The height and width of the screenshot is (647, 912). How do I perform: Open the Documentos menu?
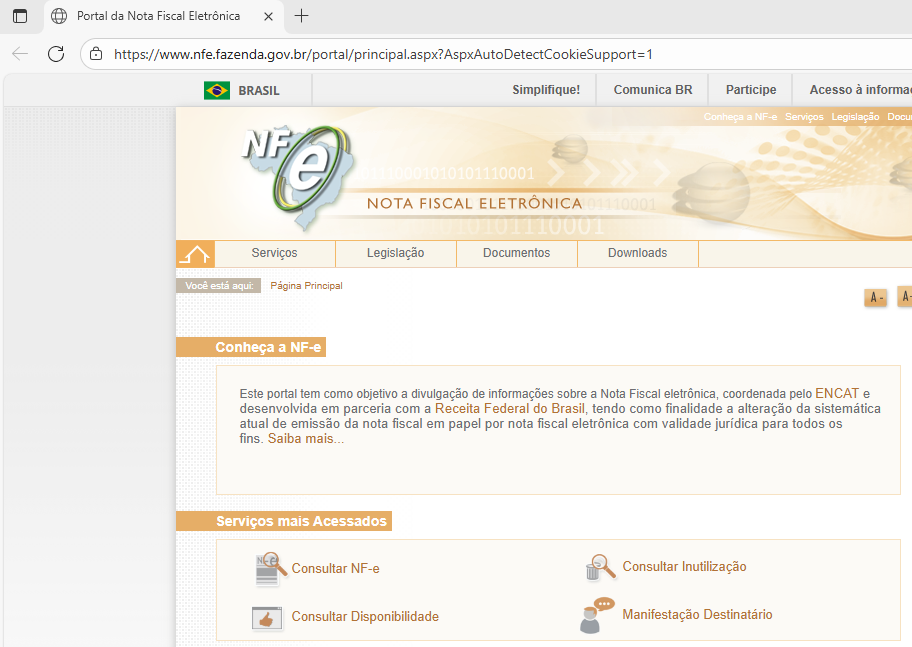pyautogui.click(x=516, y=253)
